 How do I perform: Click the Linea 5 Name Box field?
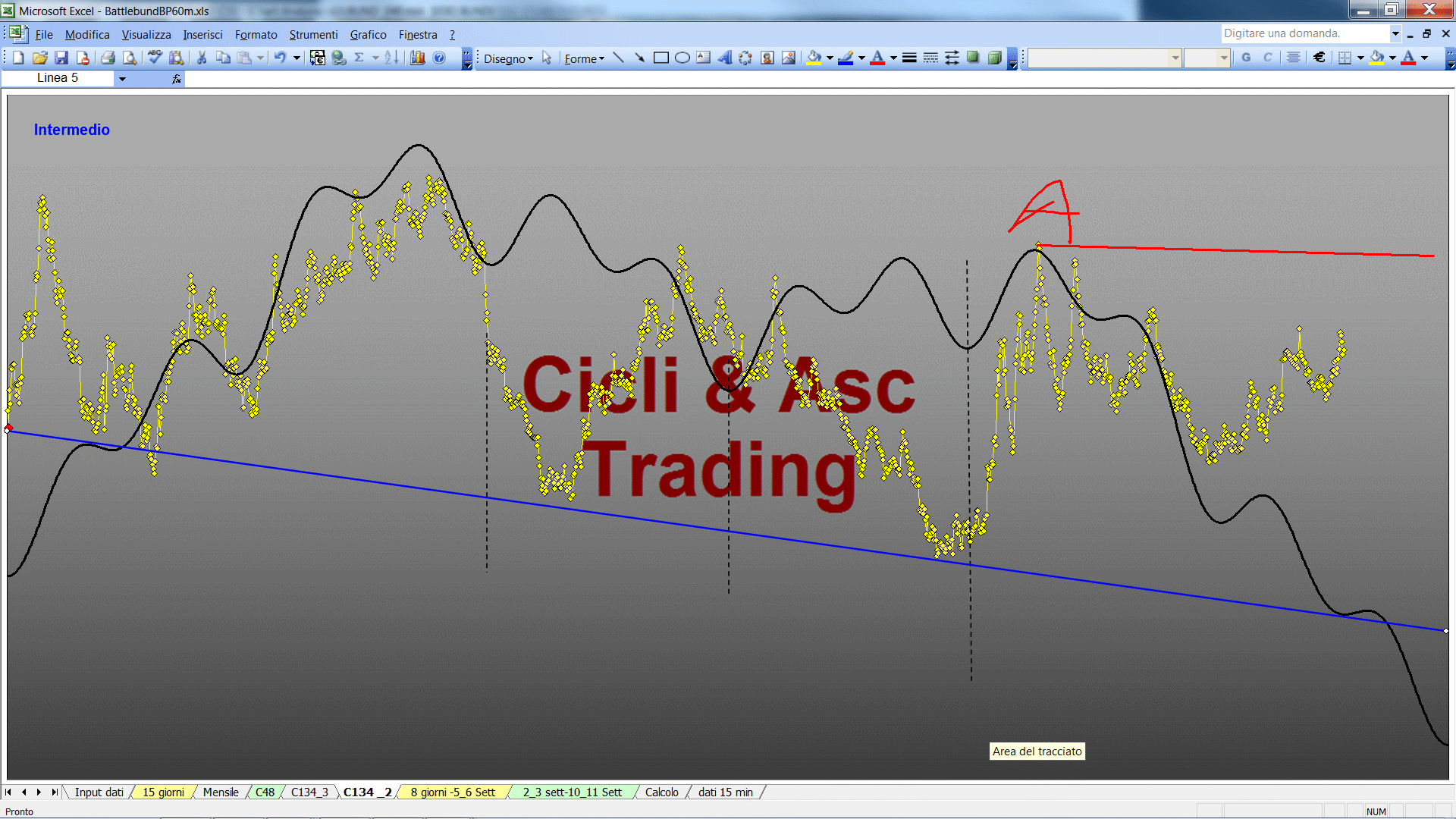[x=58, y=78]
